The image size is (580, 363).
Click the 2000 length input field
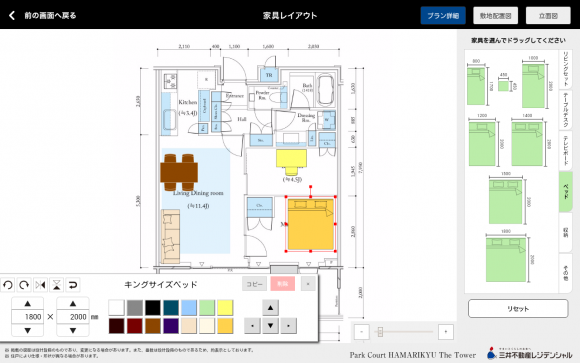click(73, 317)
